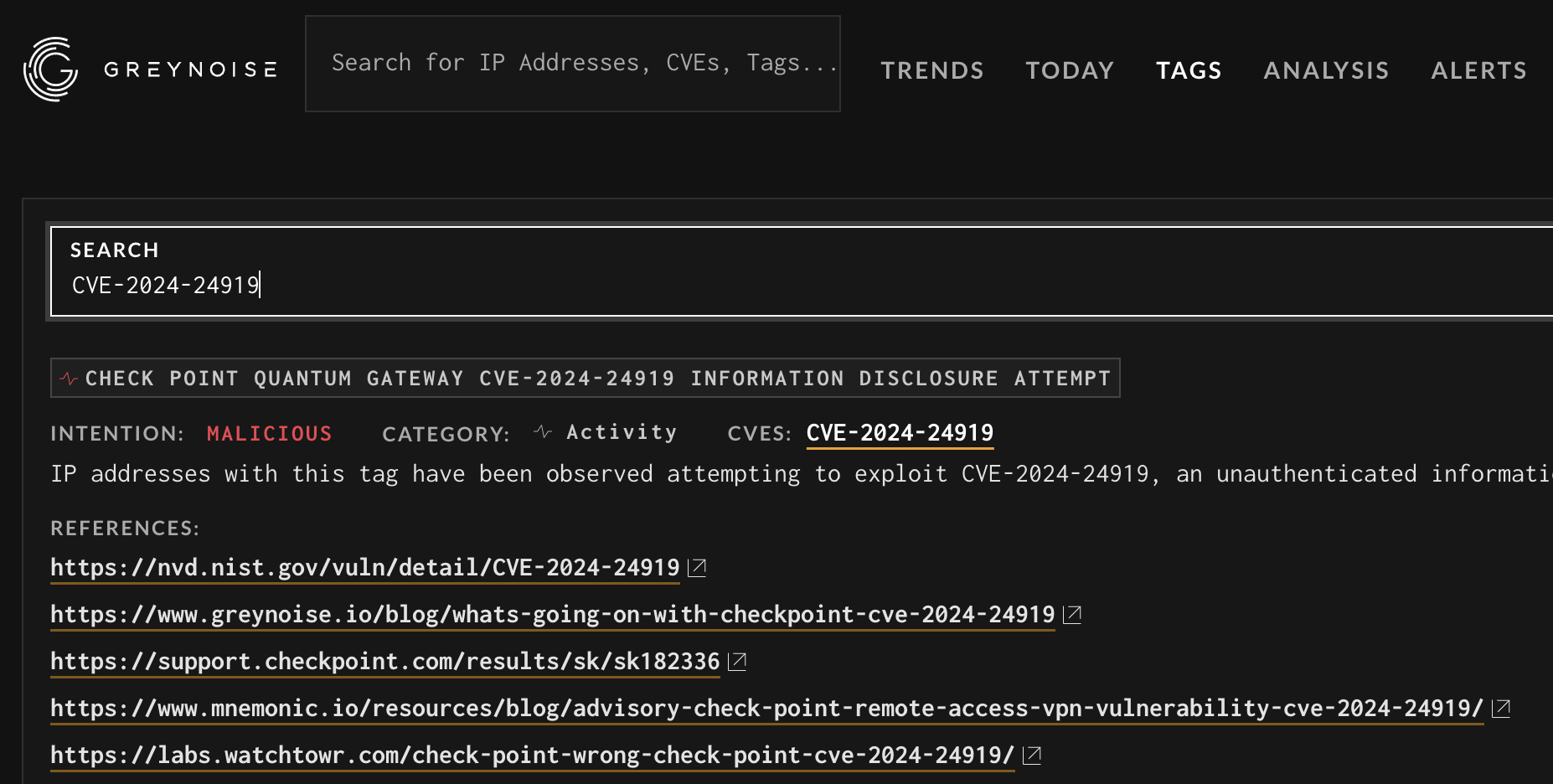Open the Analysis page
Image resolution: width=1553 pixels, height=784 pixels.
coord(1326,70)
